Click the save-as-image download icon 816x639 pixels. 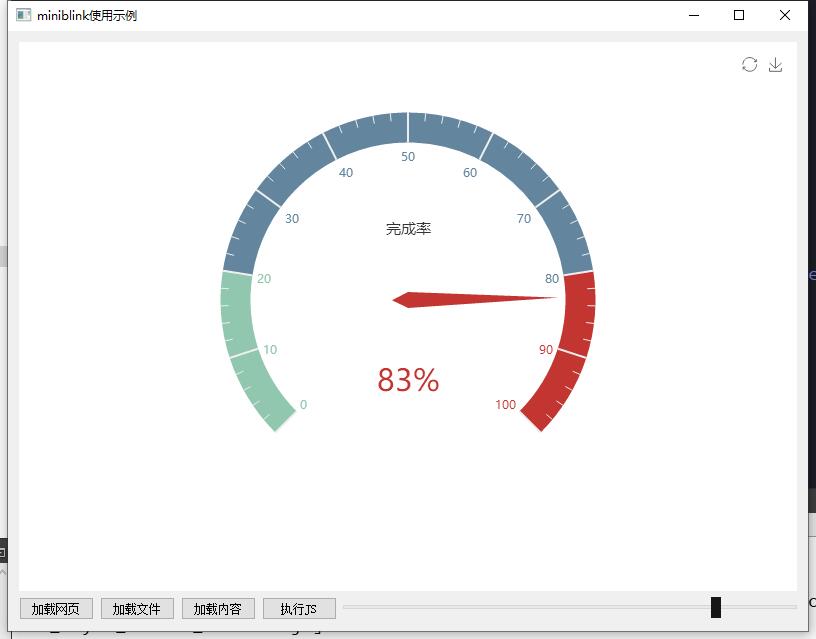pos(775,65)
